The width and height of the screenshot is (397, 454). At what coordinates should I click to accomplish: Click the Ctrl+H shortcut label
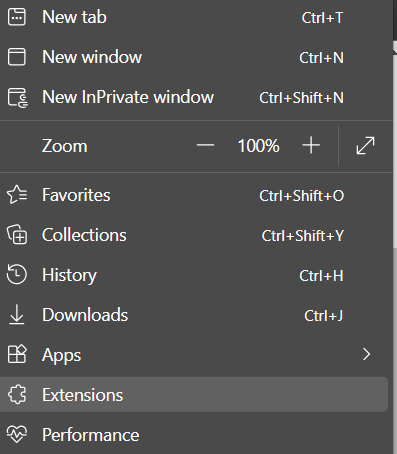tap(321, 276)
